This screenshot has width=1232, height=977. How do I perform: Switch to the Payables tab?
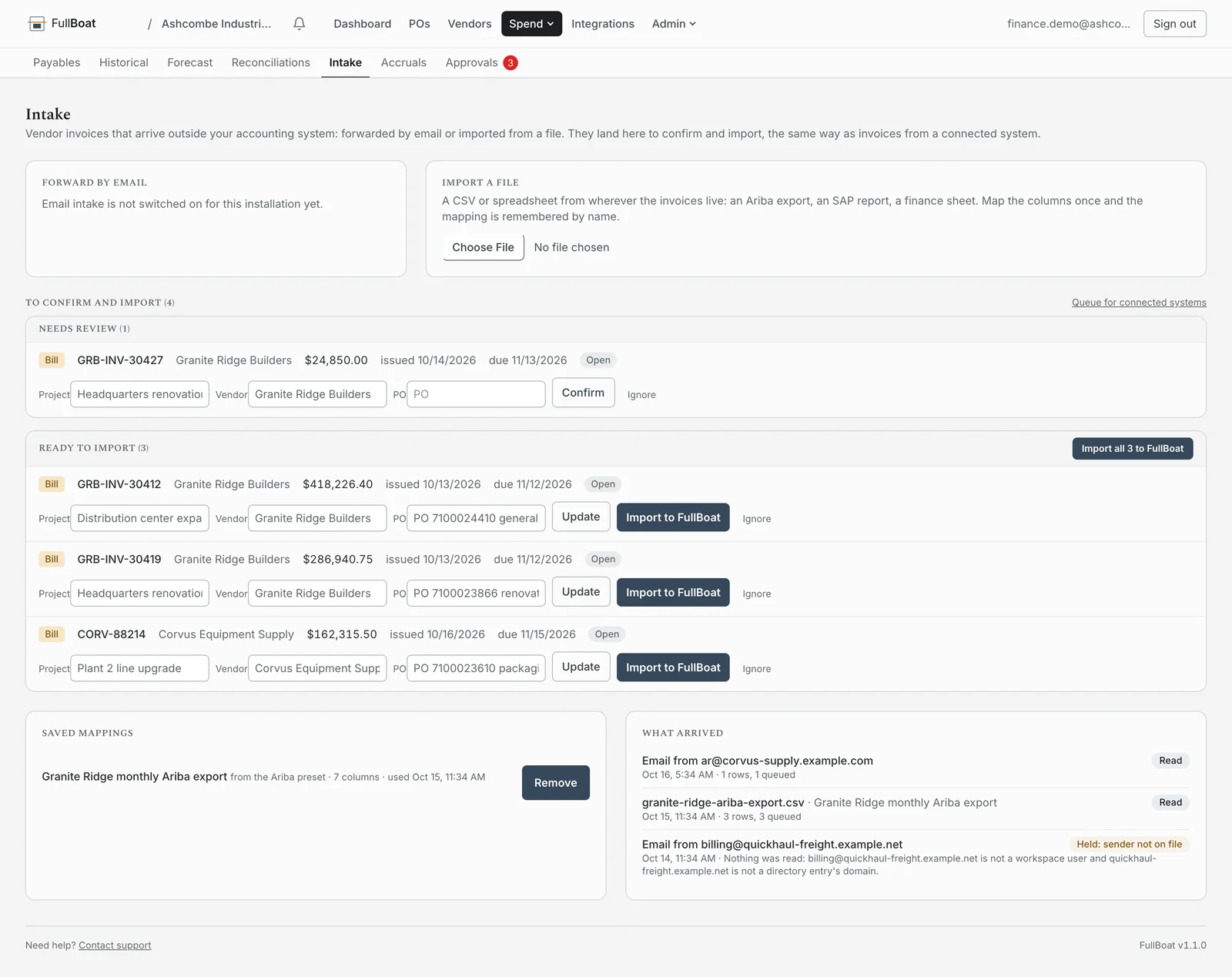pos(56,62)
